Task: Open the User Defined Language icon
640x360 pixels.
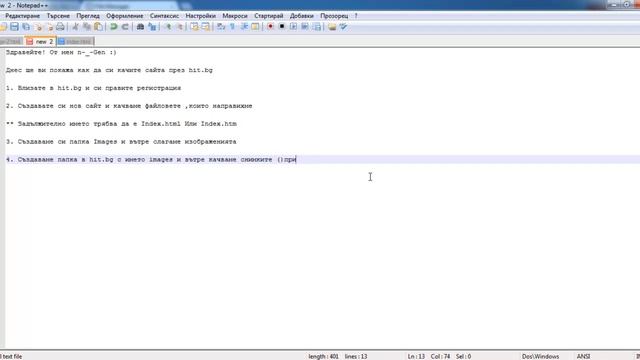Action: 256,27
